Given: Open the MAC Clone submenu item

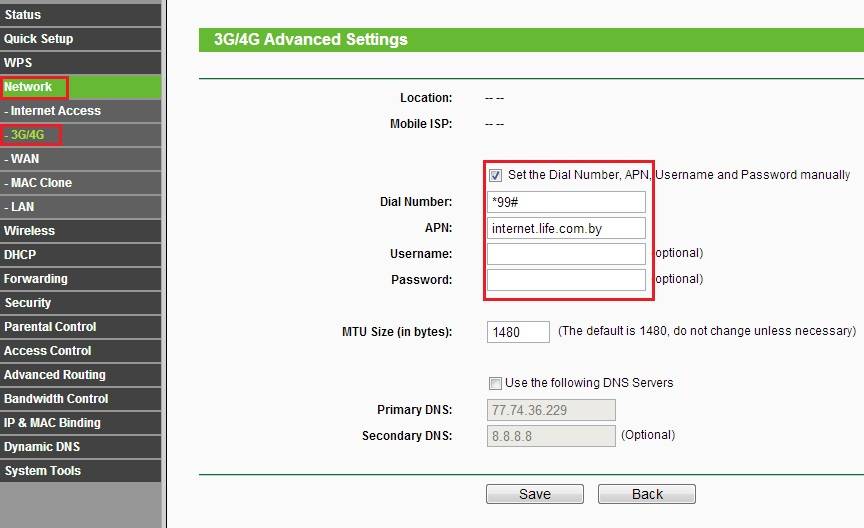Looking at the screenshot, I should coord(80,183).
